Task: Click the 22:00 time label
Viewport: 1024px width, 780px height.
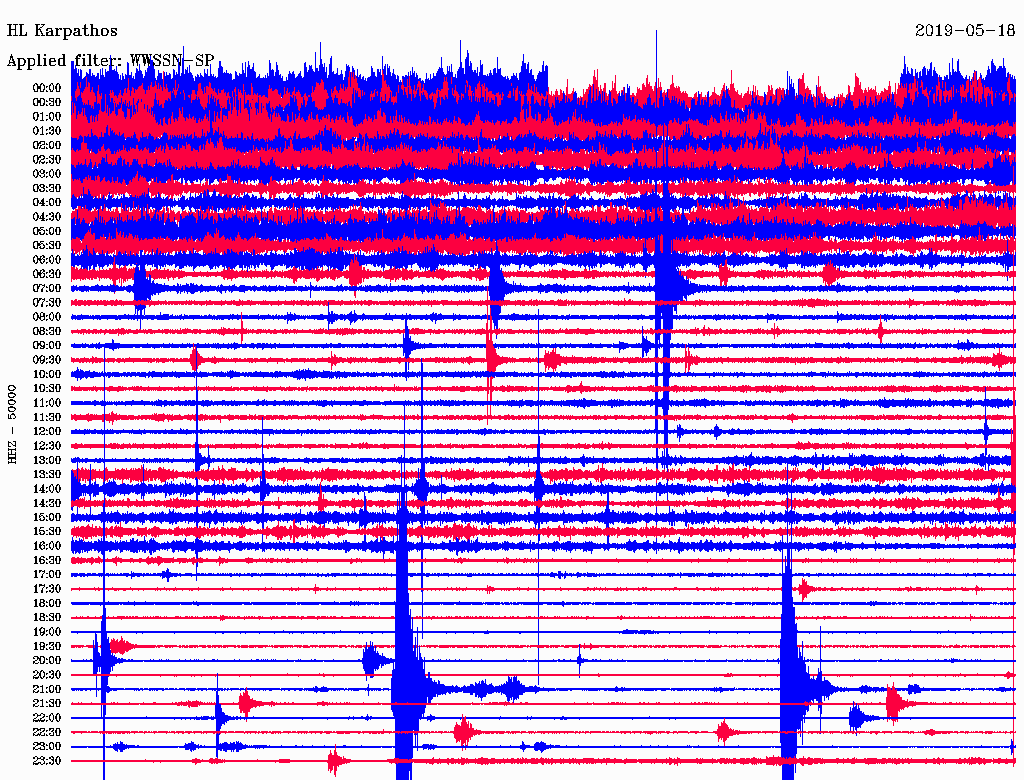Action: point(47,718)
